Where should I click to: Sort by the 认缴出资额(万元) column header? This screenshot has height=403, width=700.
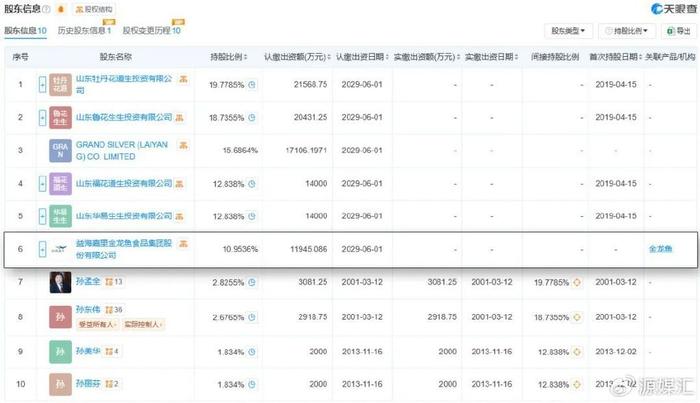[x=297, y=57]
